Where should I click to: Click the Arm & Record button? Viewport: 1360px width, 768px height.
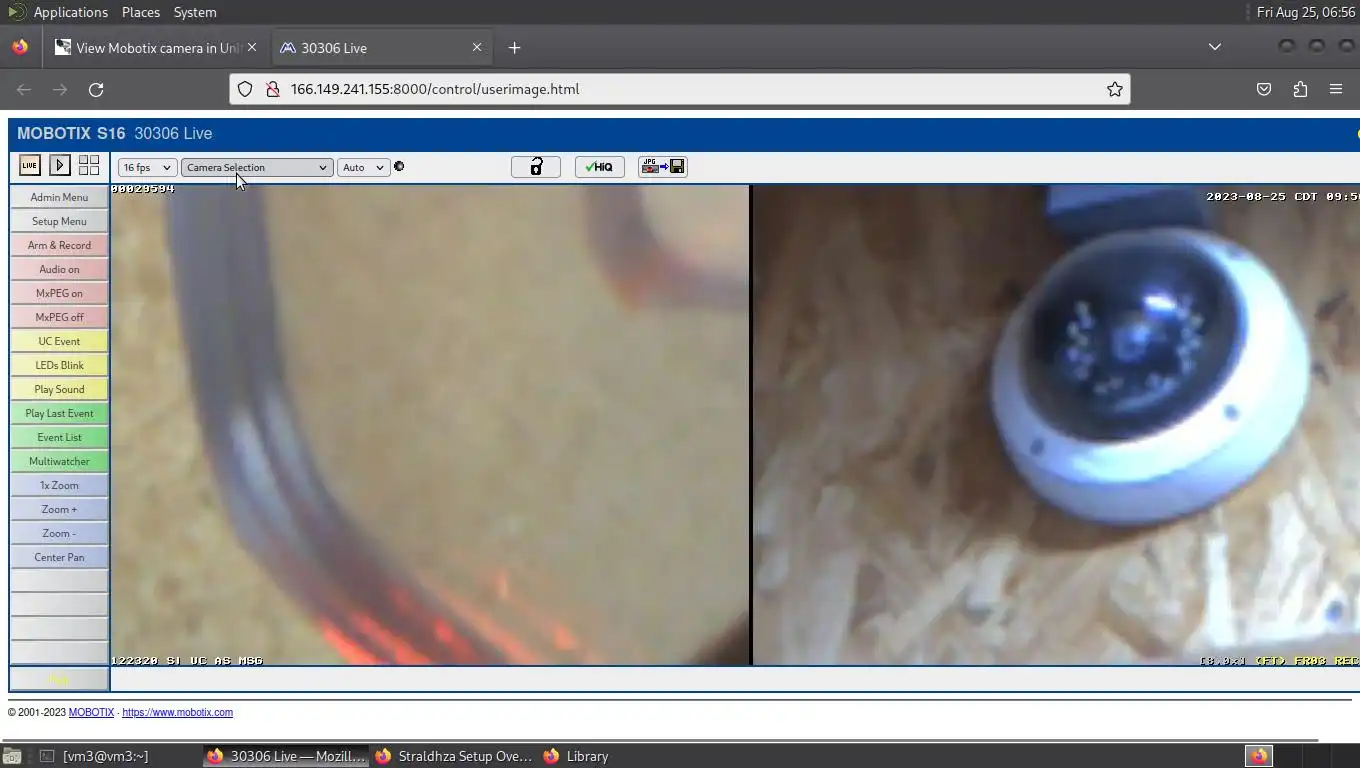point(59,245)
